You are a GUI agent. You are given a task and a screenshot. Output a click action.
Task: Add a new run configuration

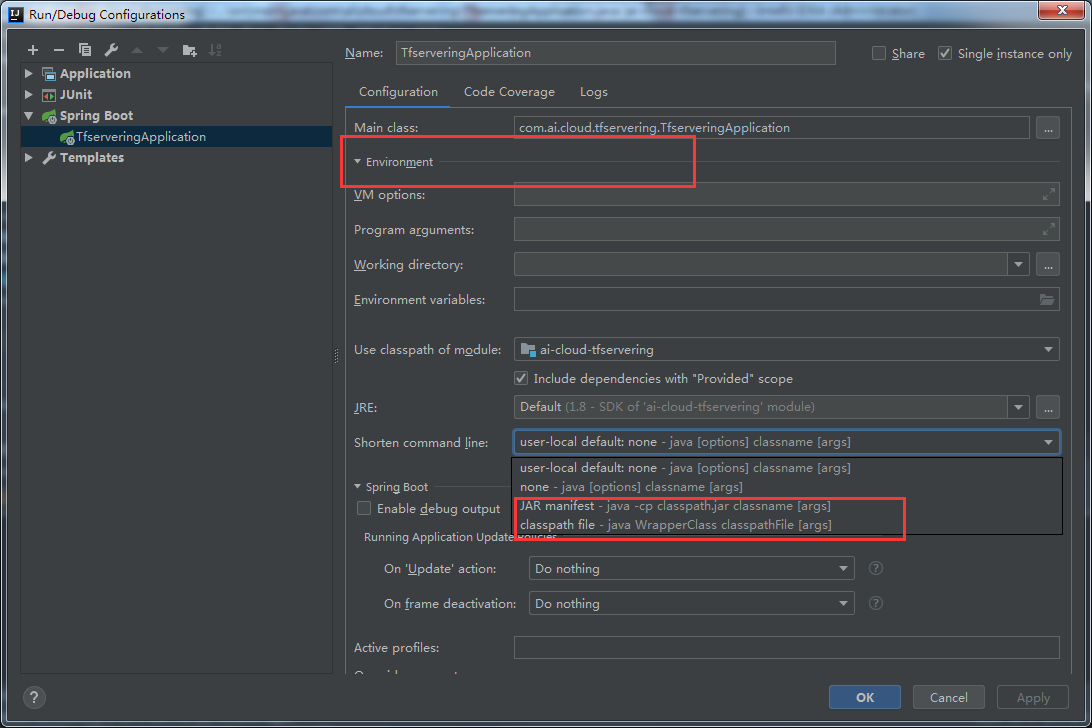[x=32, y=49]
